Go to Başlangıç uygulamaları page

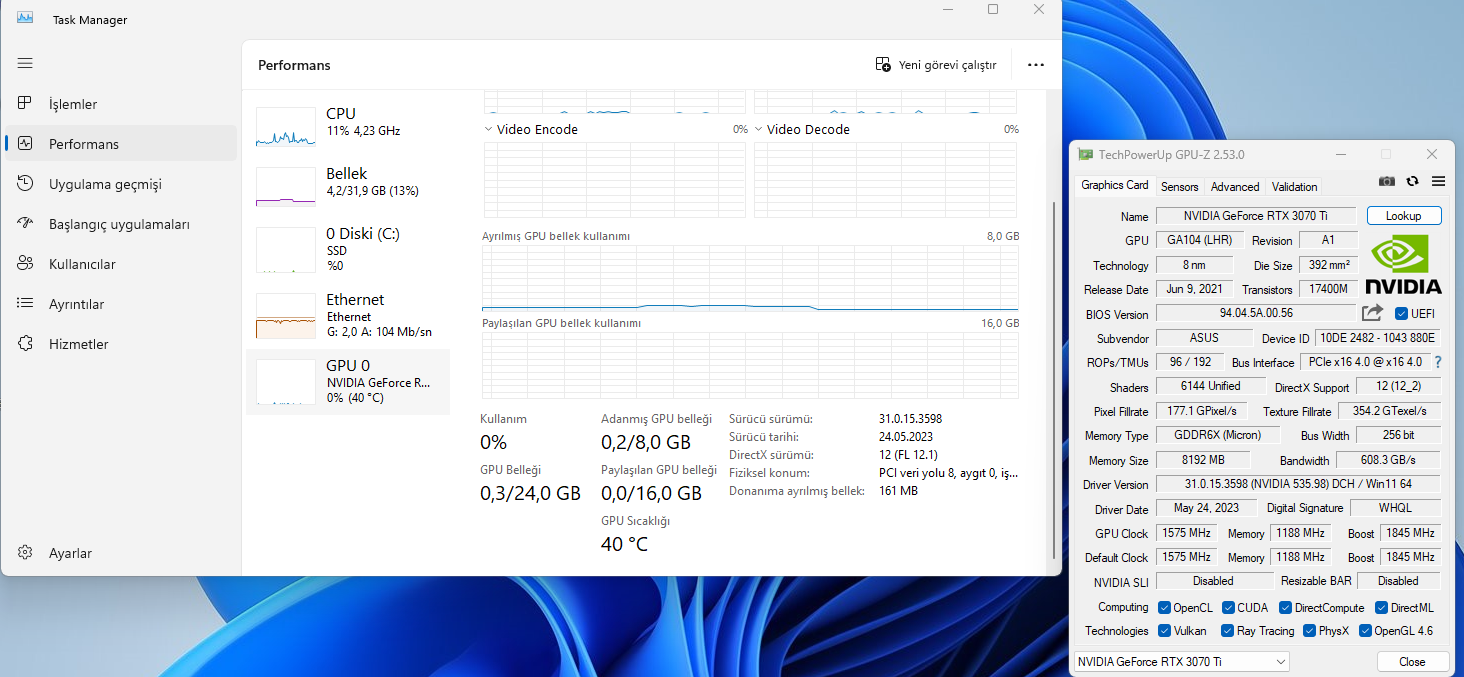[x=121, y=224]
